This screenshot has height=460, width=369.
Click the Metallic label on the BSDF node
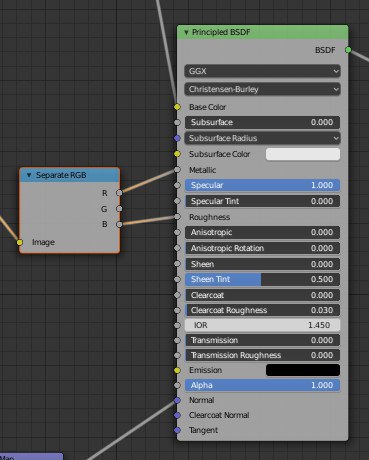click(202, 170)
